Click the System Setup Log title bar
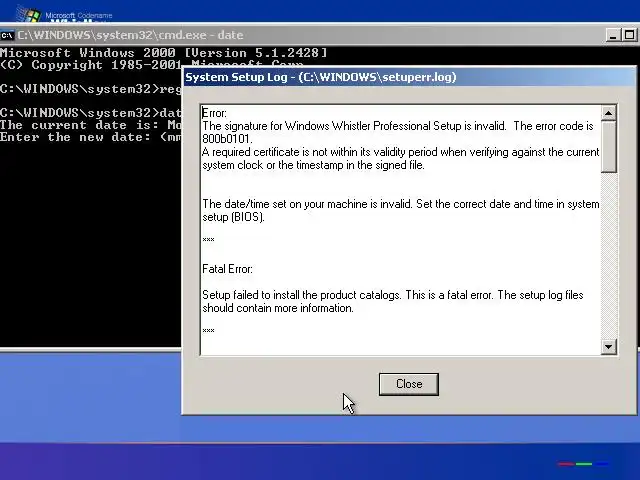 tap(409, 77)
